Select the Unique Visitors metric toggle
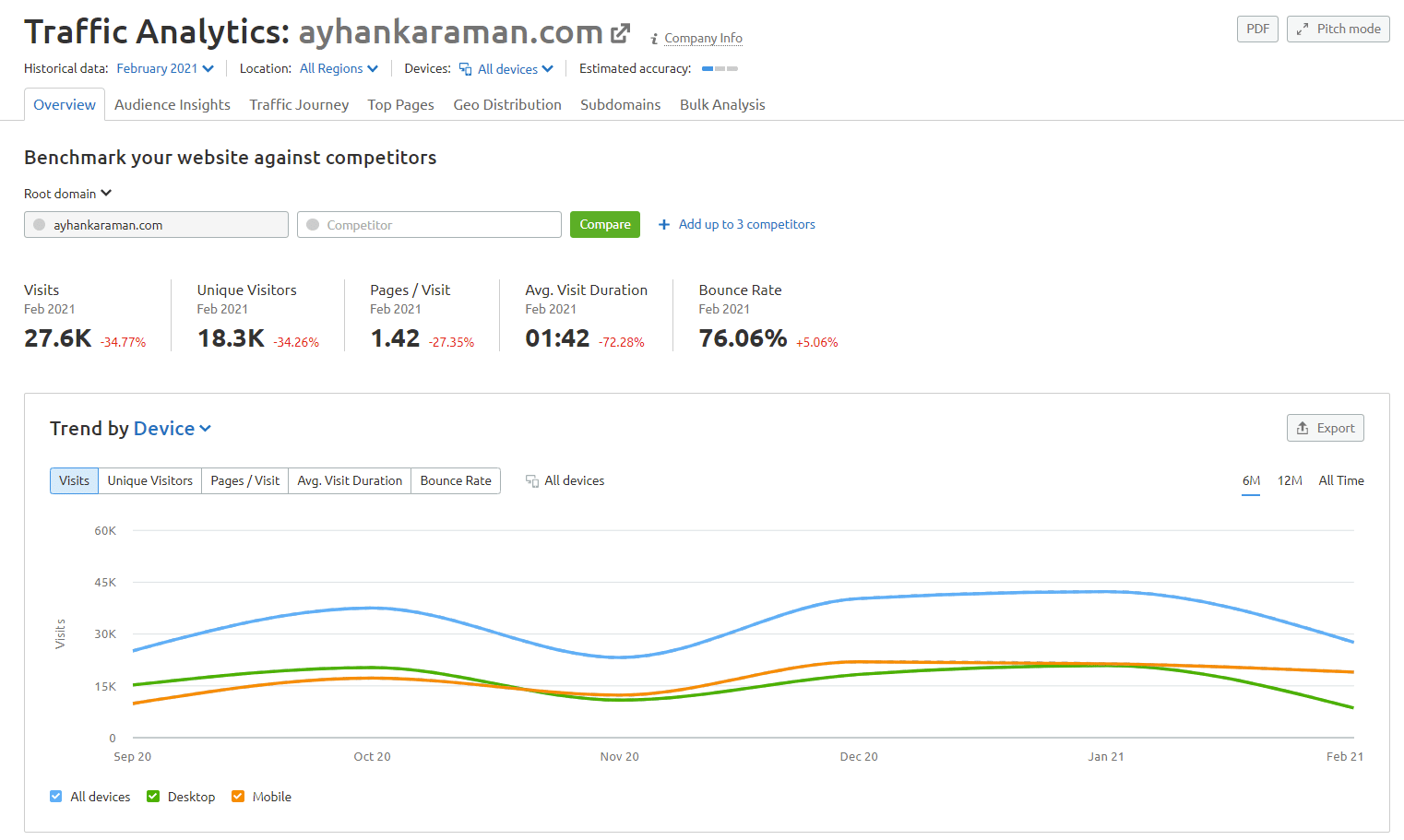Viewport: 1404px width, 840px height. coord(150,481)
